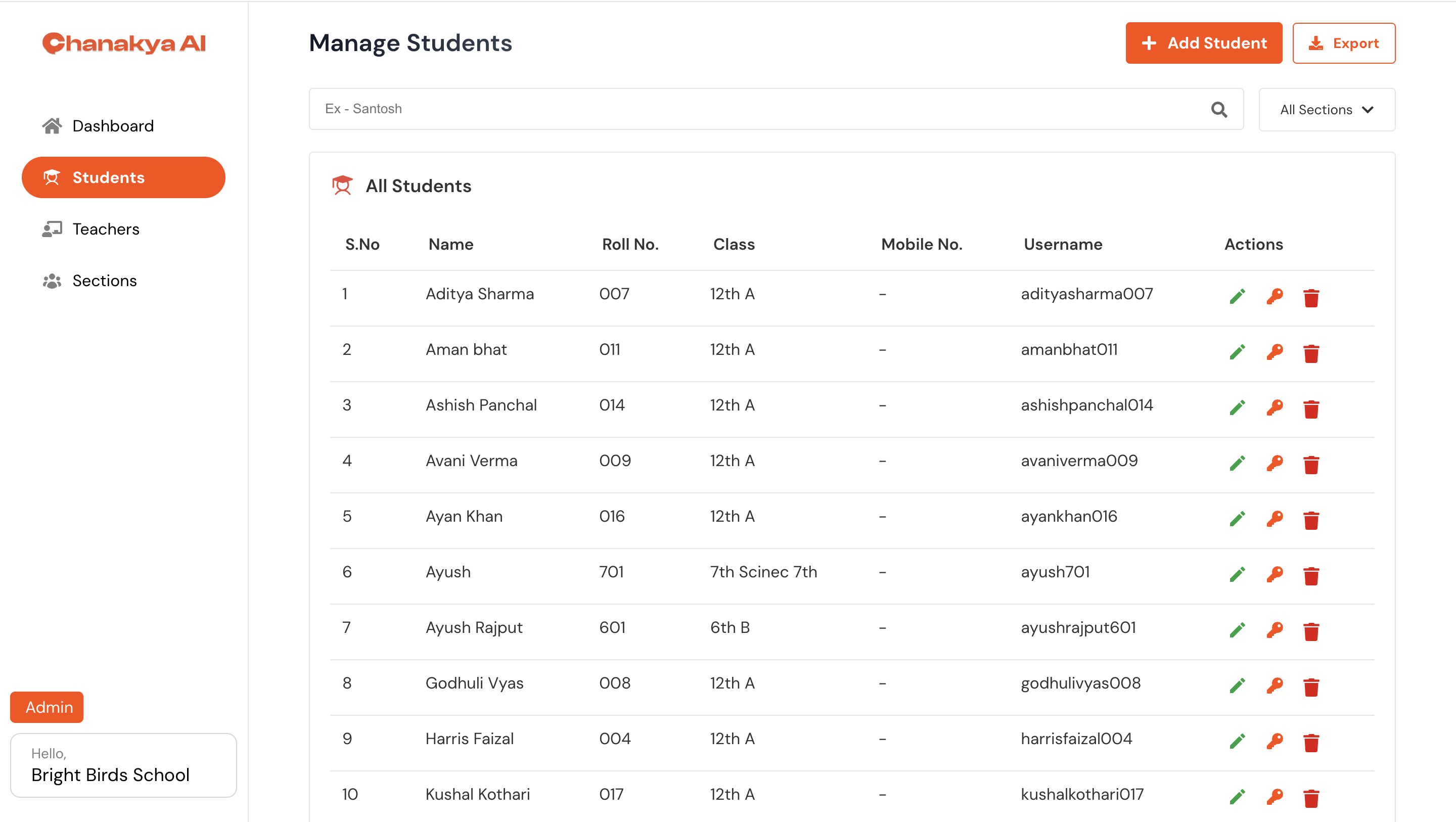
Task: Click the search magnifier icon
Action: (x=1219, y=109)
